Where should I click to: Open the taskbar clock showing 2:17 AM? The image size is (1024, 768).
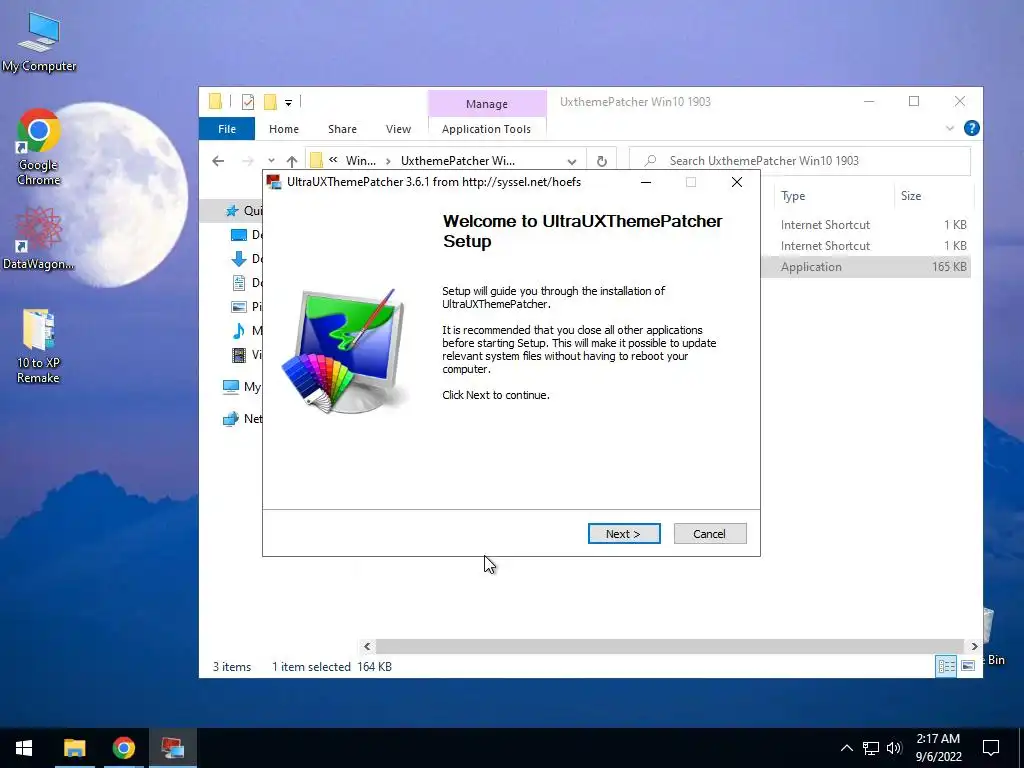pyautogui.click(x=938, y=748)
